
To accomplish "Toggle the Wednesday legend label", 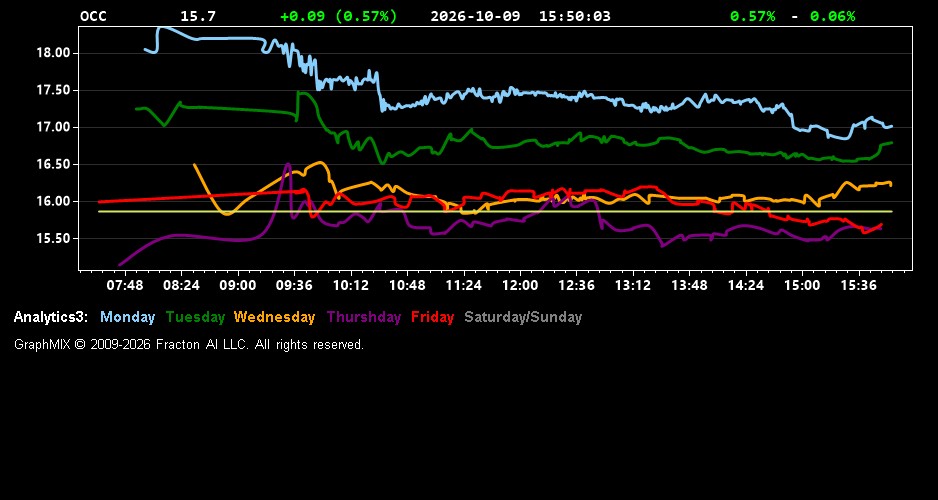I will (275, 318).
